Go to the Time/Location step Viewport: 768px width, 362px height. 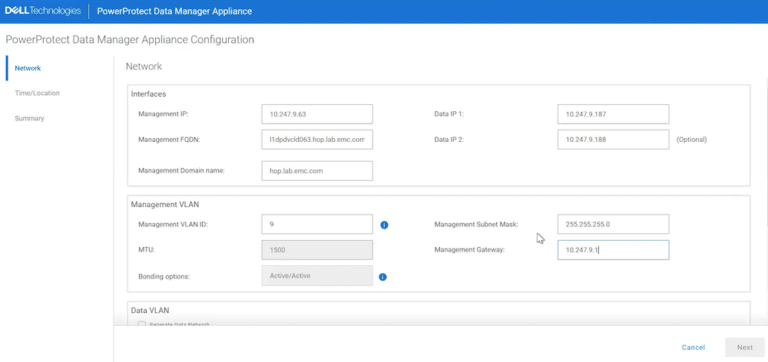pos(37,93)
